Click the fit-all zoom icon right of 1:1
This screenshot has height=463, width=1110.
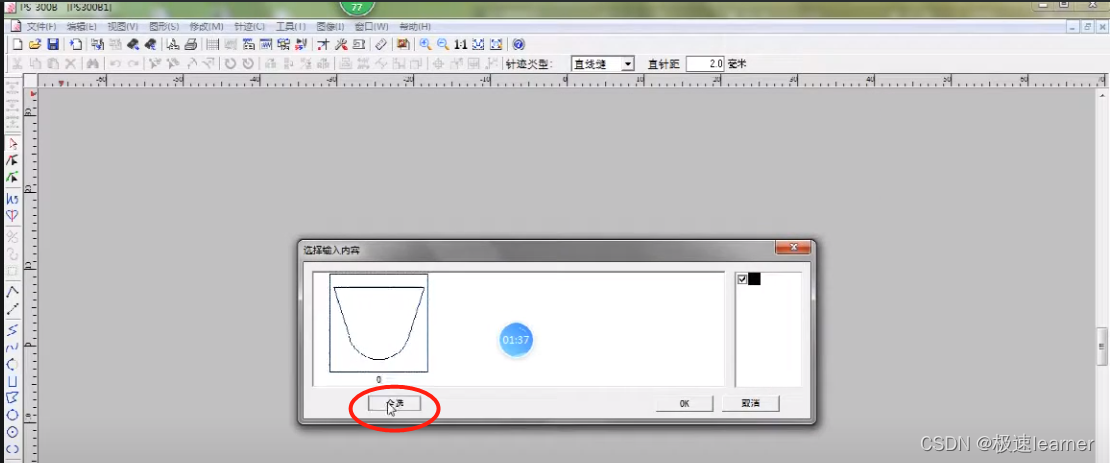[479, 44]
